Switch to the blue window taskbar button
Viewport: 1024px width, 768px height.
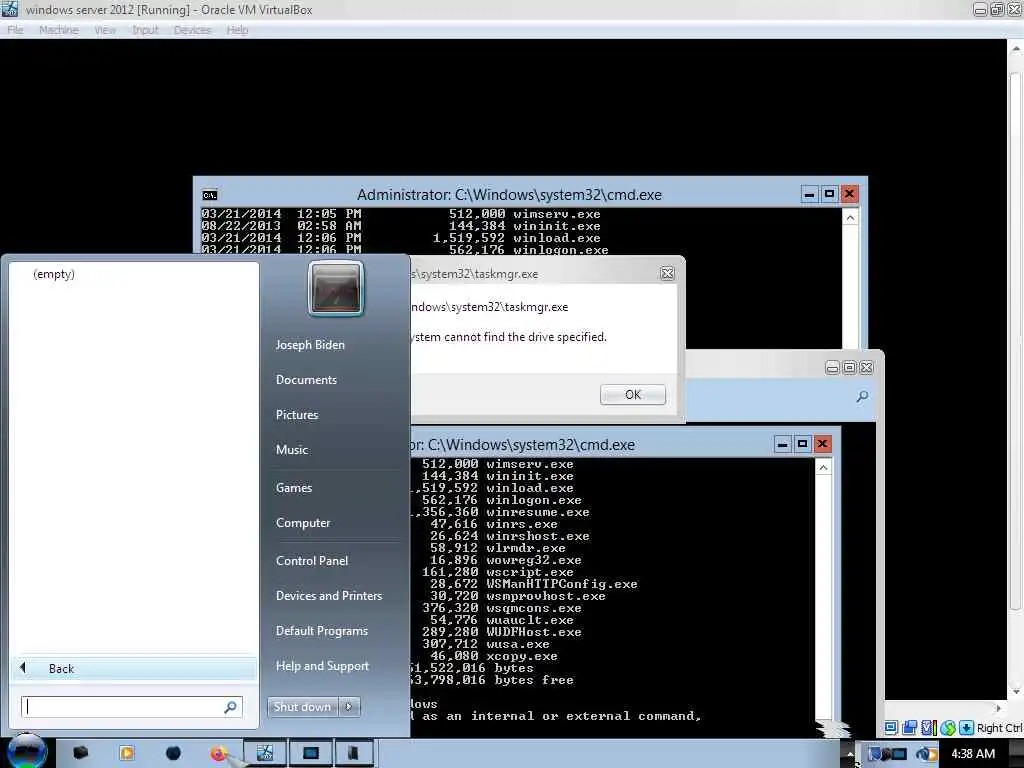(311, 754)
